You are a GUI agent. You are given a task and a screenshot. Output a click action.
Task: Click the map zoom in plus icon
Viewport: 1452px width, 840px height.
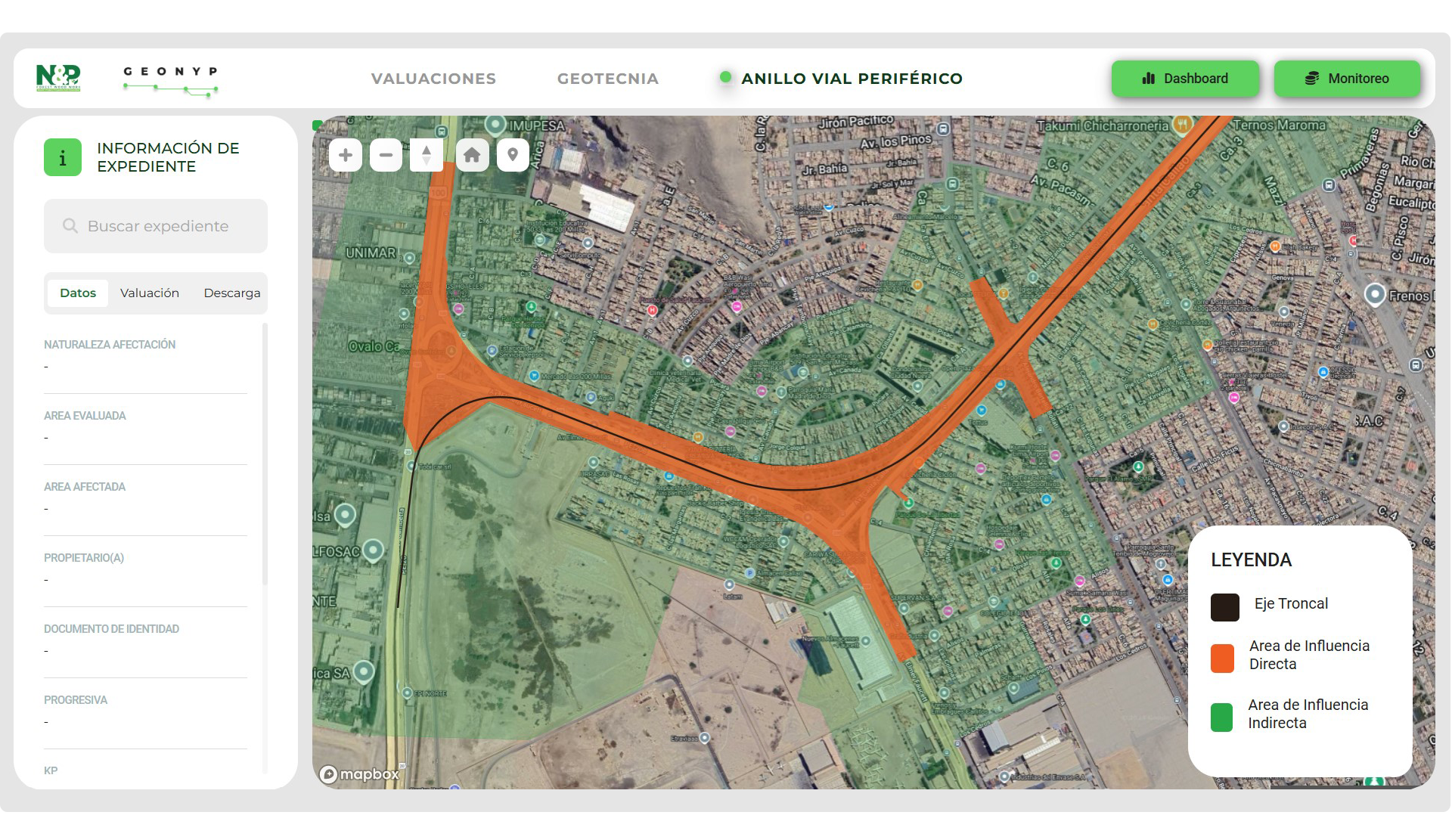[x=346, y=155]
